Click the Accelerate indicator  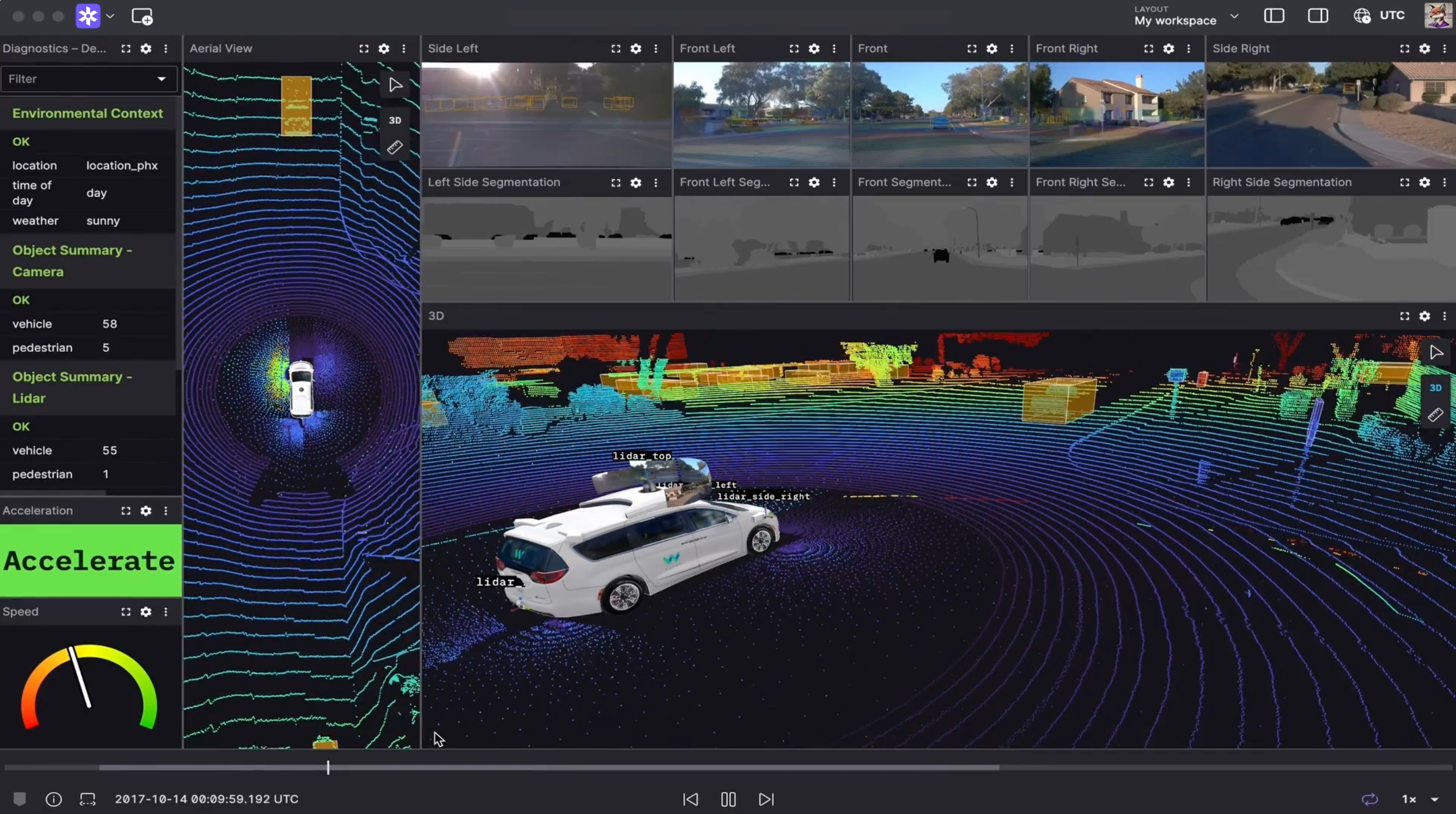point(91,560)
